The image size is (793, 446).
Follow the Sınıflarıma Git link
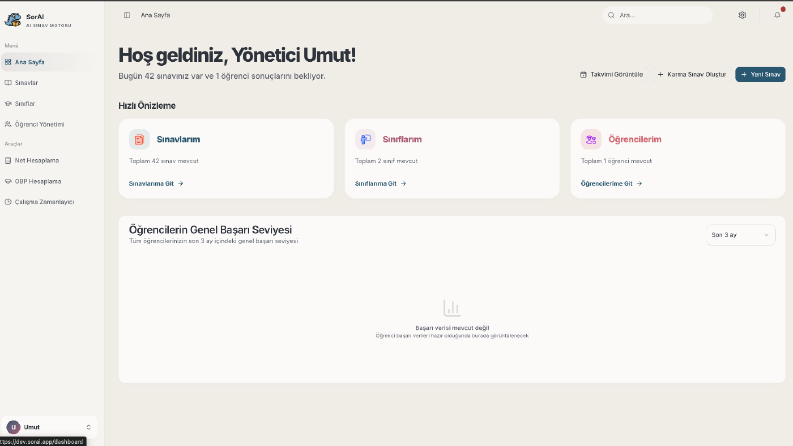[x=381, y=184]
